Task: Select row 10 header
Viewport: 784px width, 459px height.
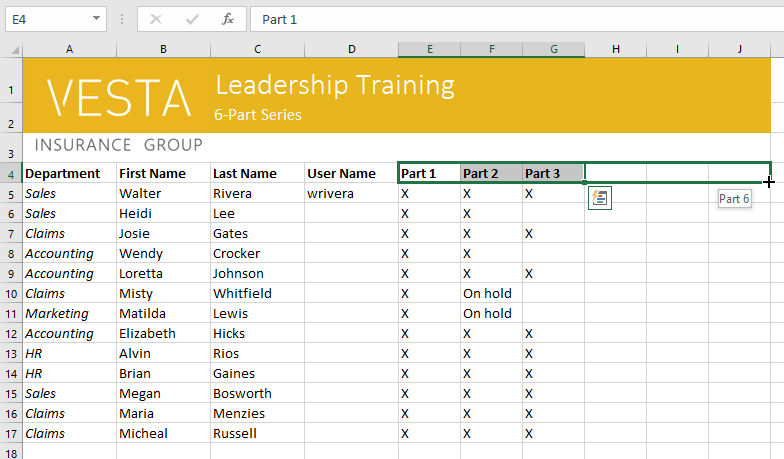Action: pos(11,293)
